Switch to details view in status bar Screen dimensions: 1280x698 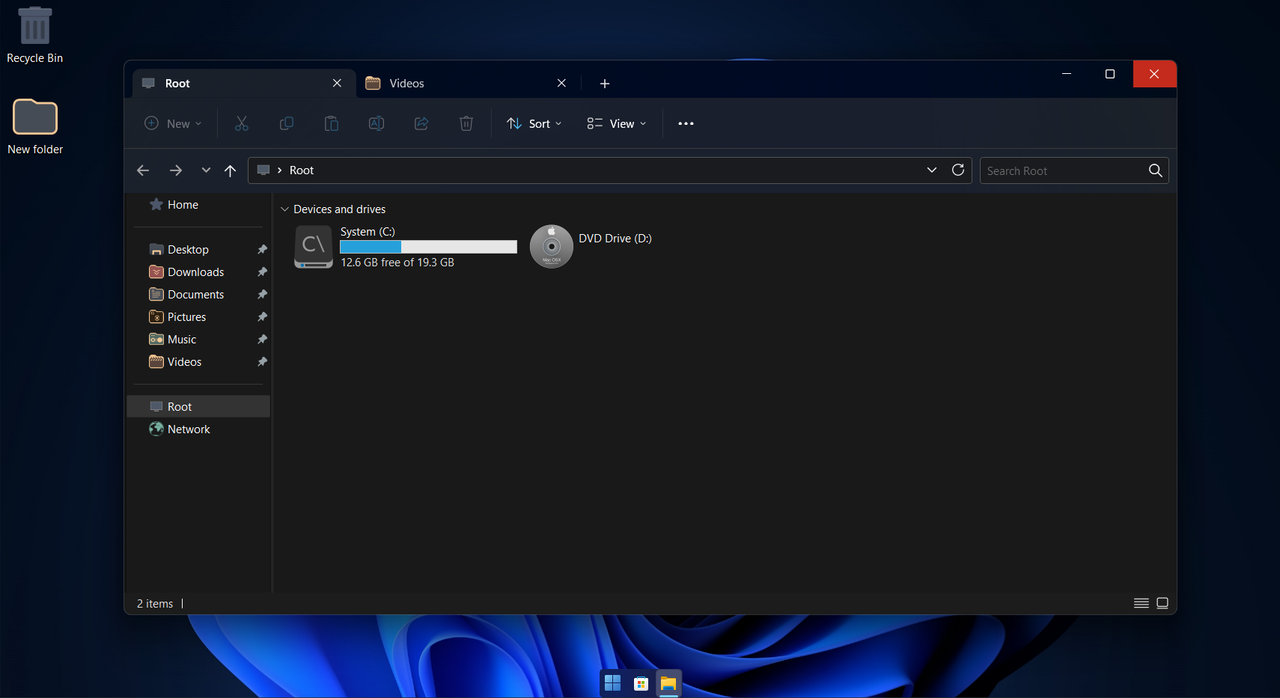1141,603
